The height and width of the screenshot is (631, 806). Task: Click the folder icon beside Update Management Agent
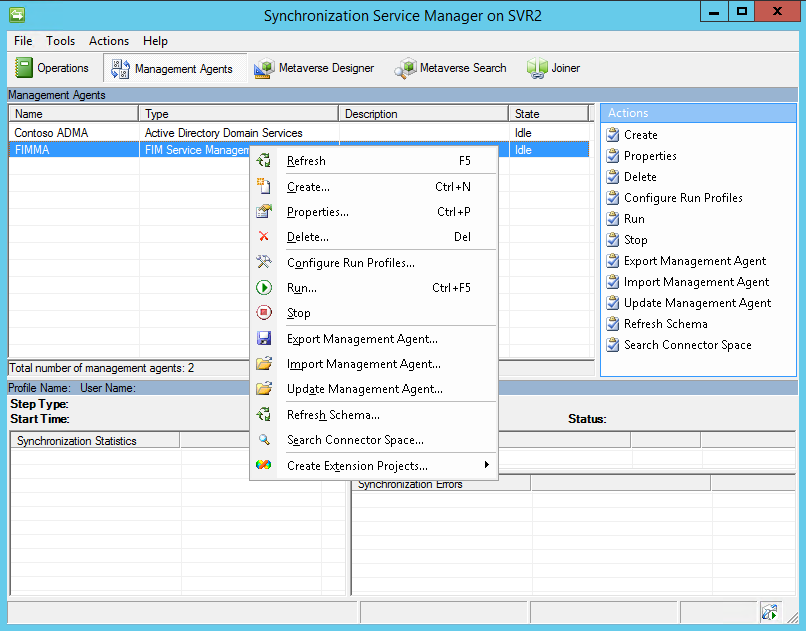264,388
